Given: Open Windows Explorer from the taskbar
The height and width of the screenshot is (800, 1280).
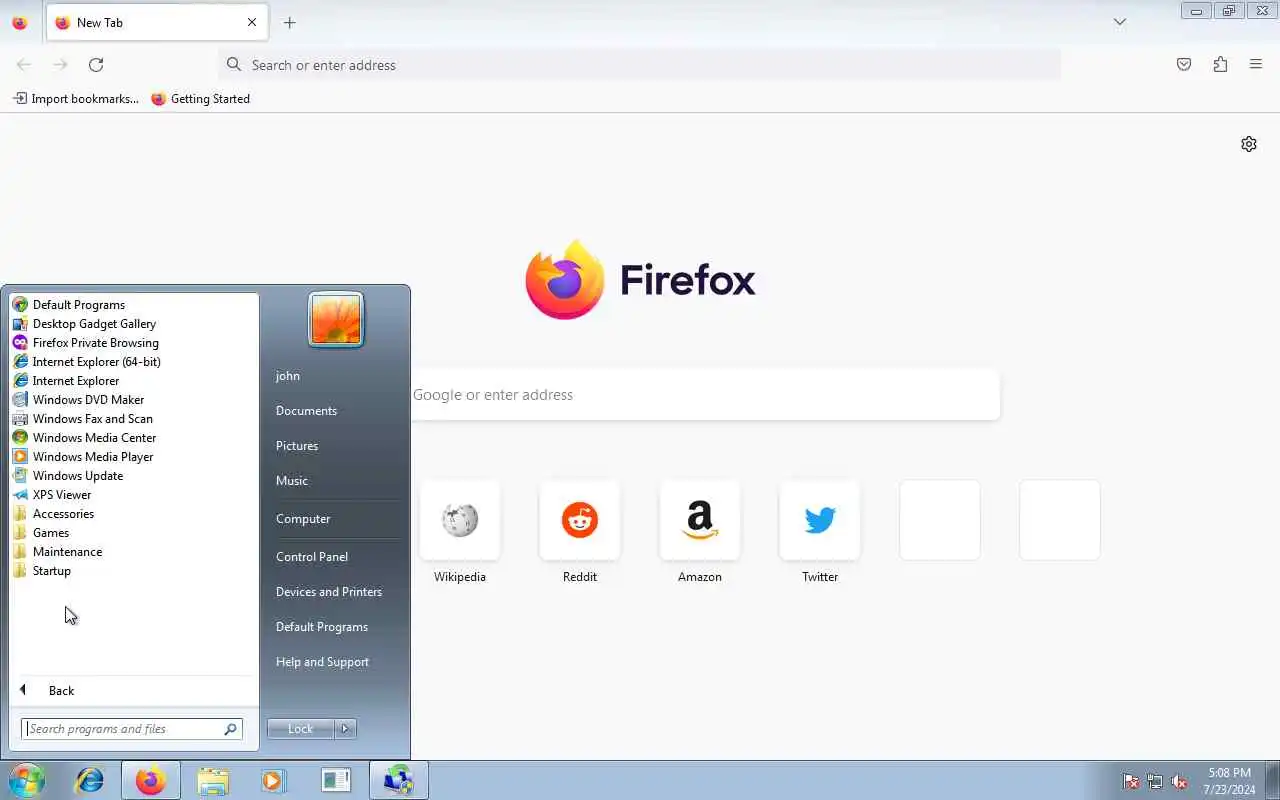Looking at the screenshot, I should 213,780.
